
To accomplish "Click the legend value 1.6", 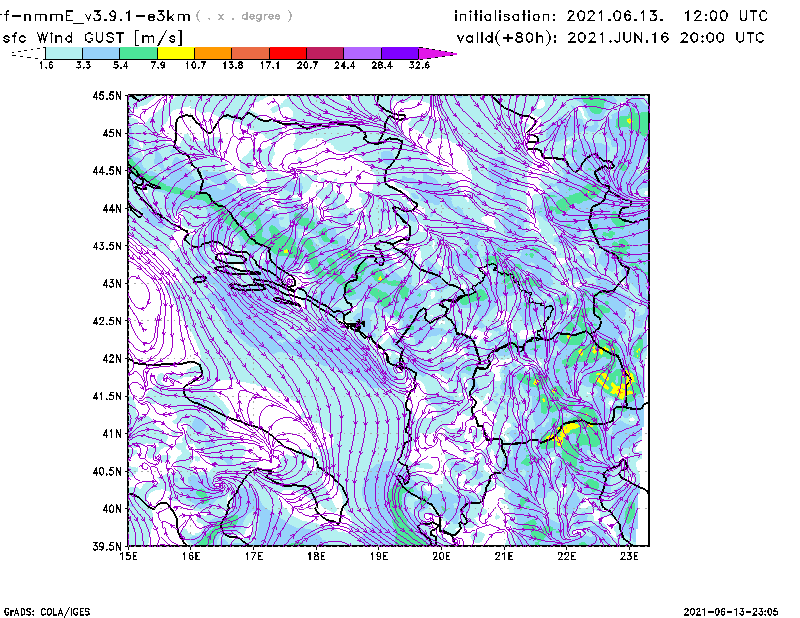I will [x=46, y=65].
